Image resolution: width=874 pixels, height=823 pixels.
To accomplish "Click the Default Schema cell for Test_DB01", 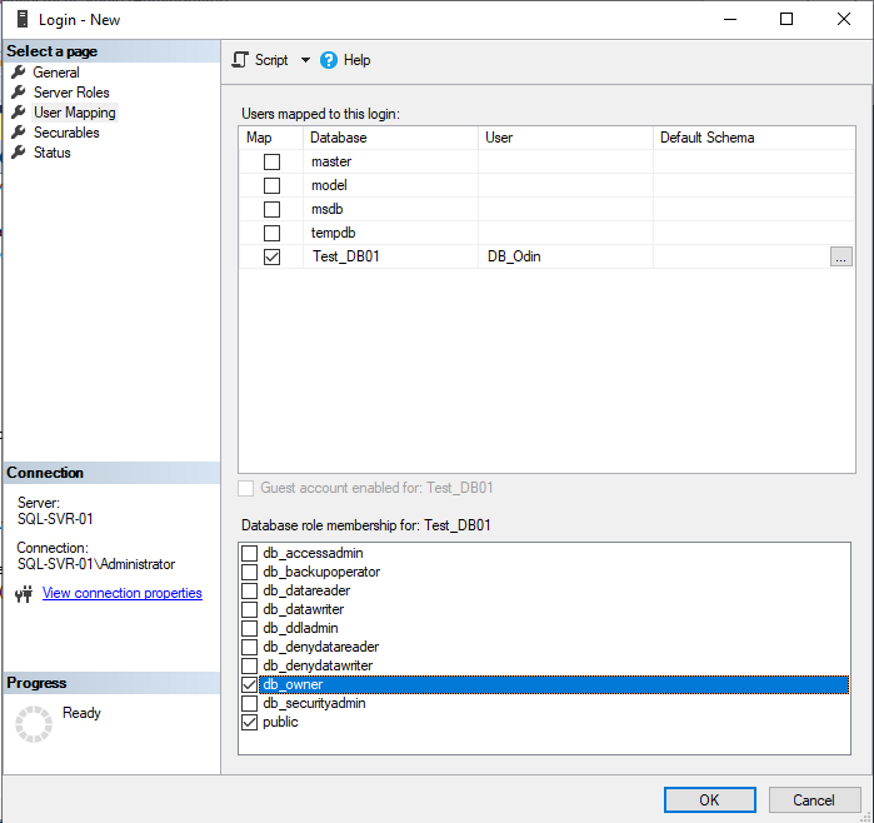I will pos(741,256).
